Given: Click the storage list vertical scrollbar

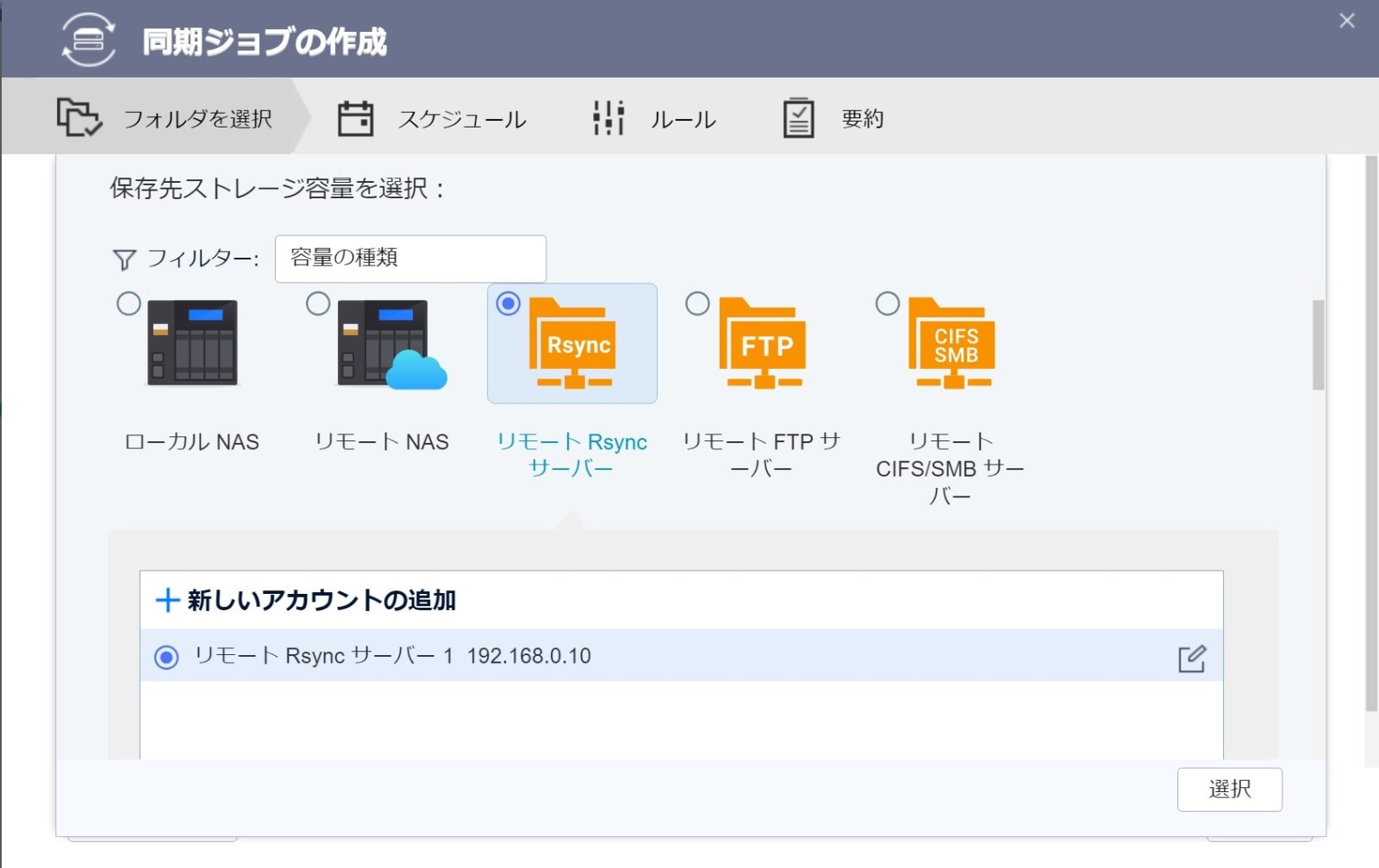Looking at the screenshot, I should click(x=1318, y=345).
